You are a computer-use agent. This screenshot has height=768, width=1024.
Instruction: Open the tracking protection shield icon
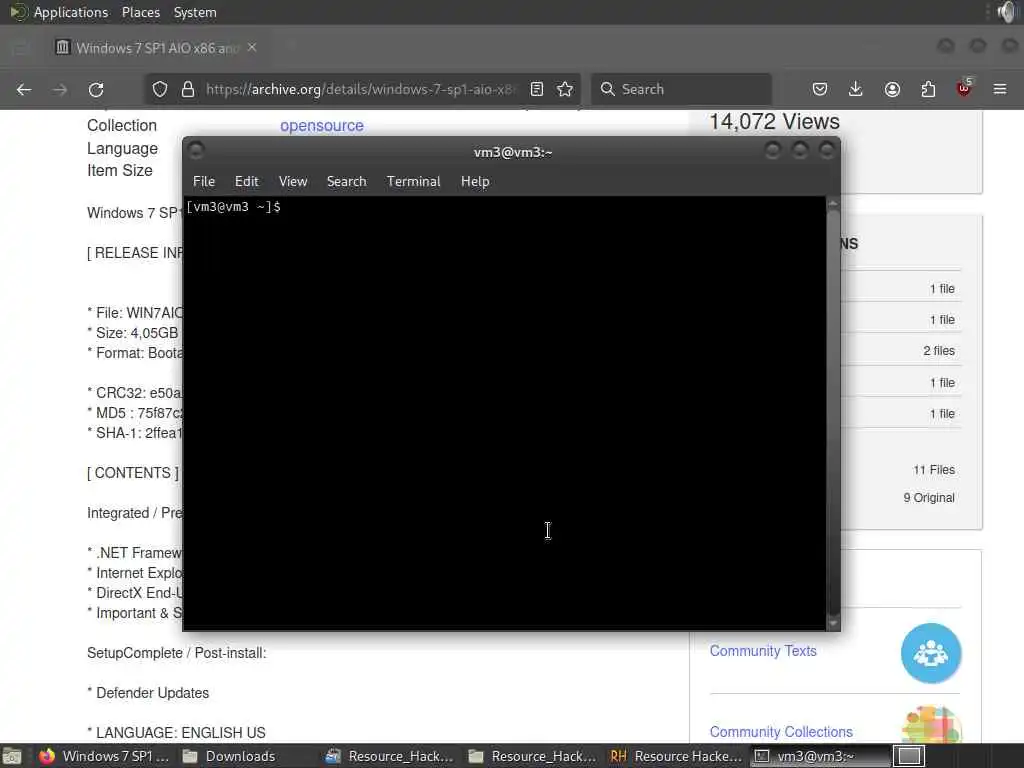(160, 89)
